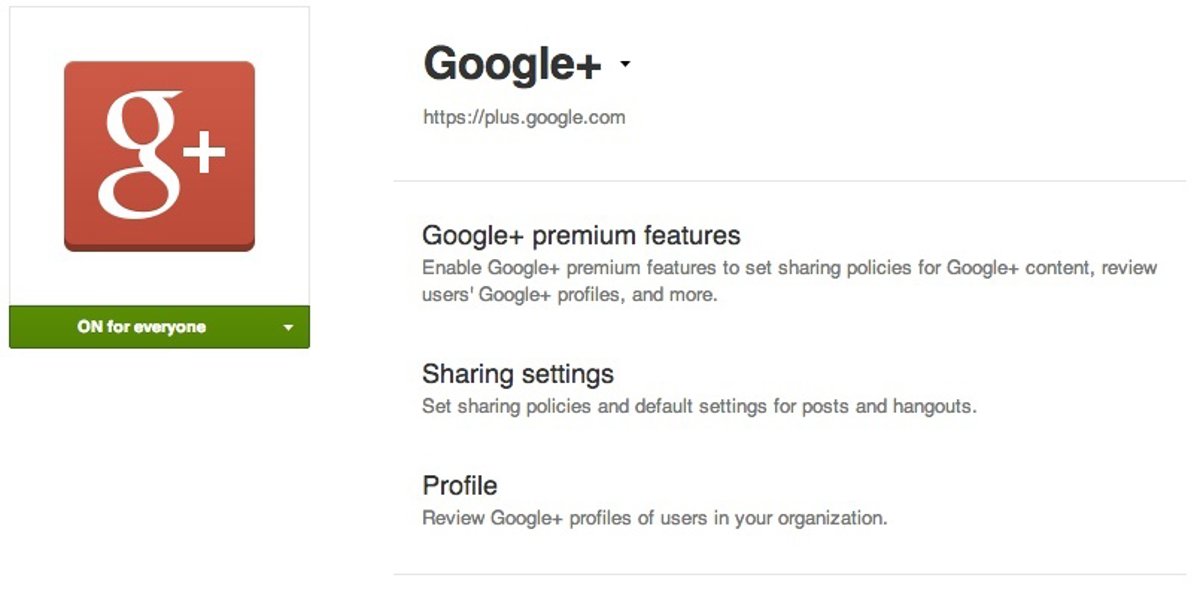Click the divider line below the Google+ URL
Screen dimensions: 1200x593
789,181
